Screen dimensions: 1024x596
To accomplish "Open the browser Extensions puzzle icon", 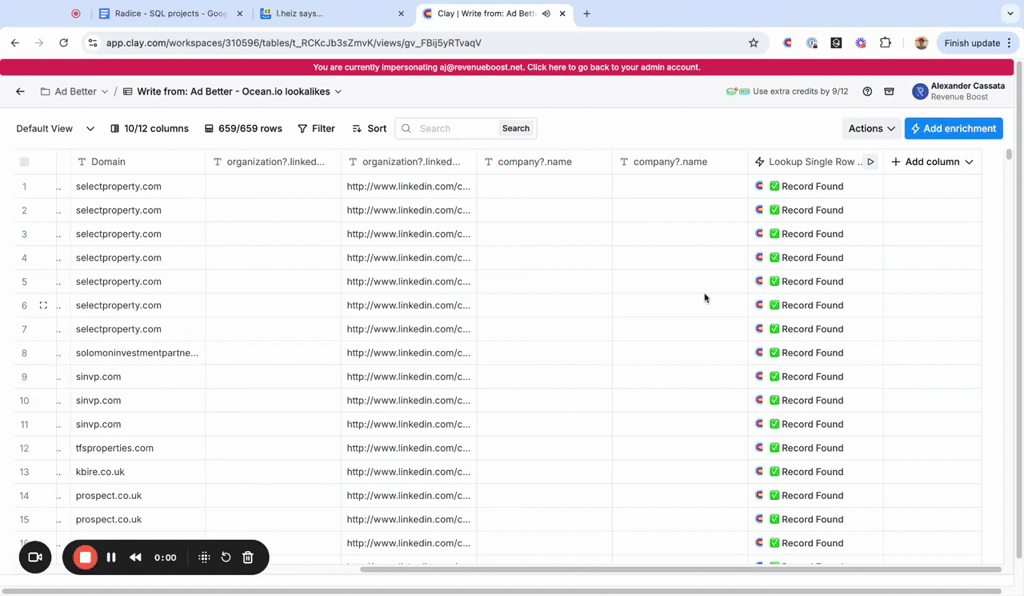I will tap(885, 43).
